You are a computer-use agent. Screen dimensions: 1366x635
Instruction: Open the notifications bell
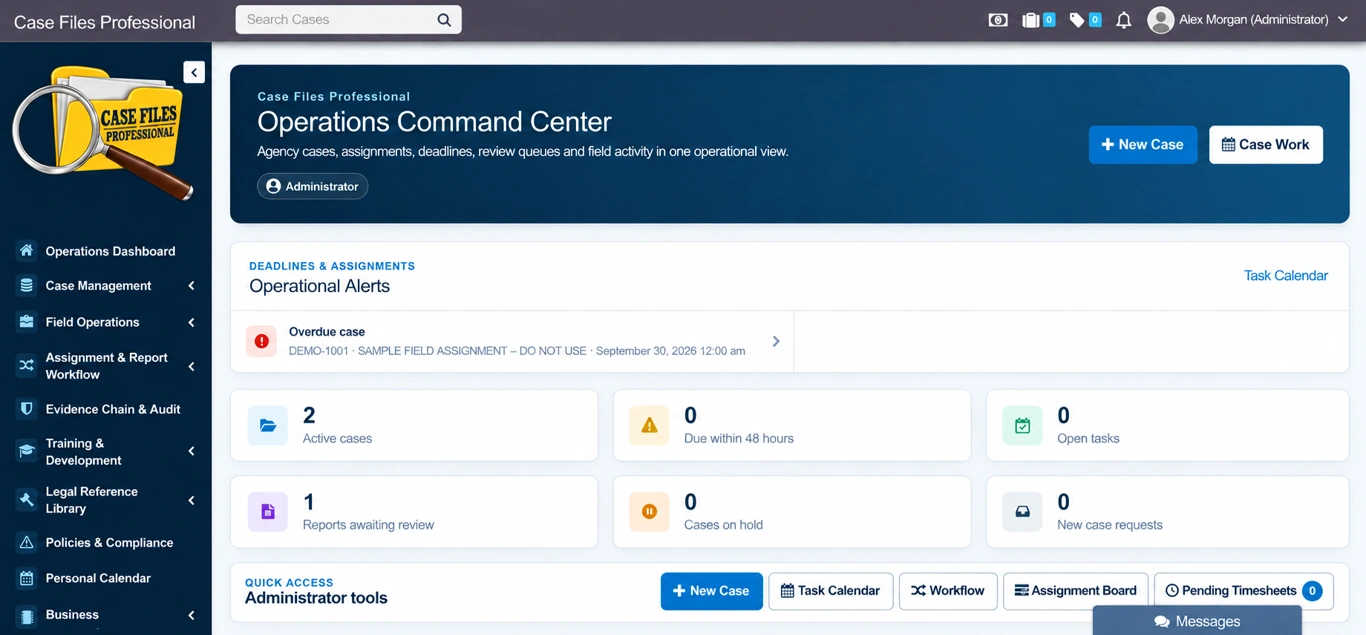coord(1124,20)
